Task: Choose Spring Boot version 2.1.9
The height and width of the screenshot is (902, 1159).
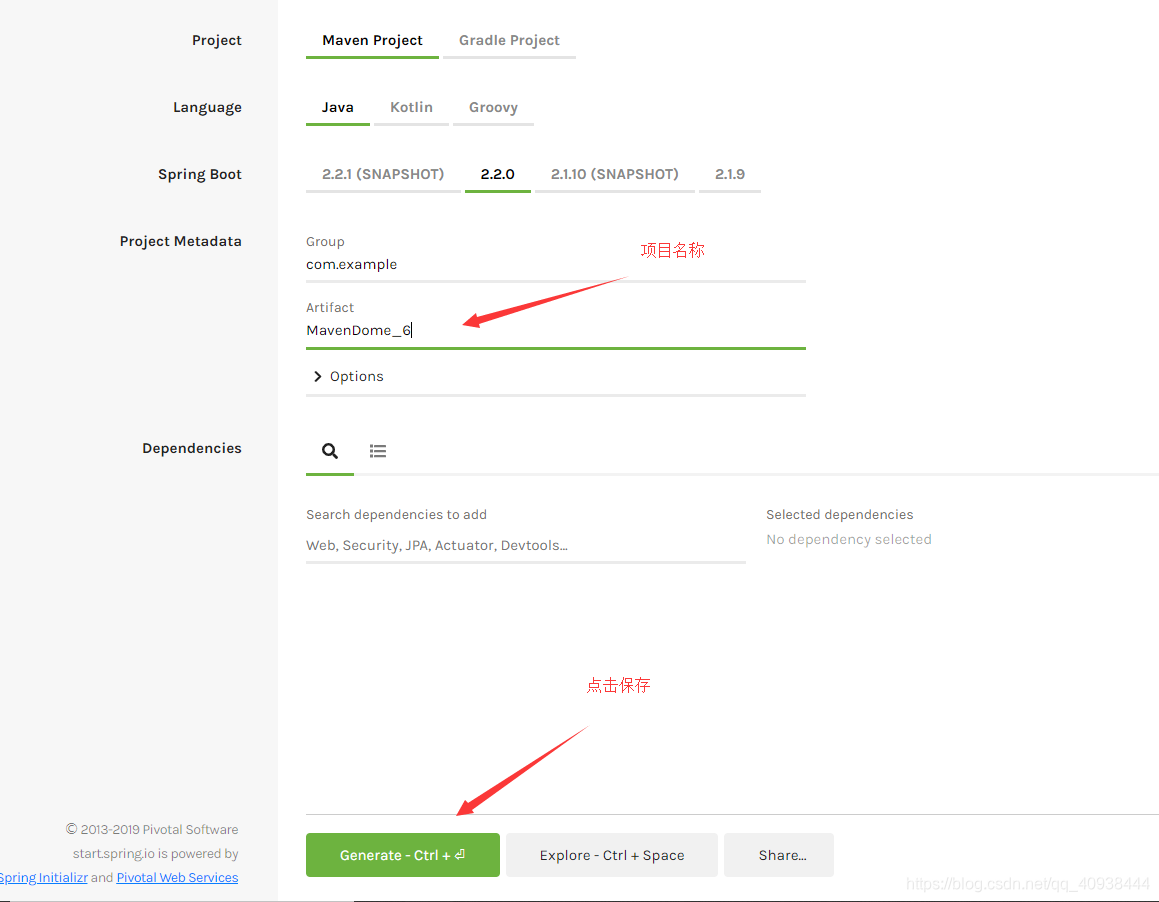Action: [x=730, y=173]
